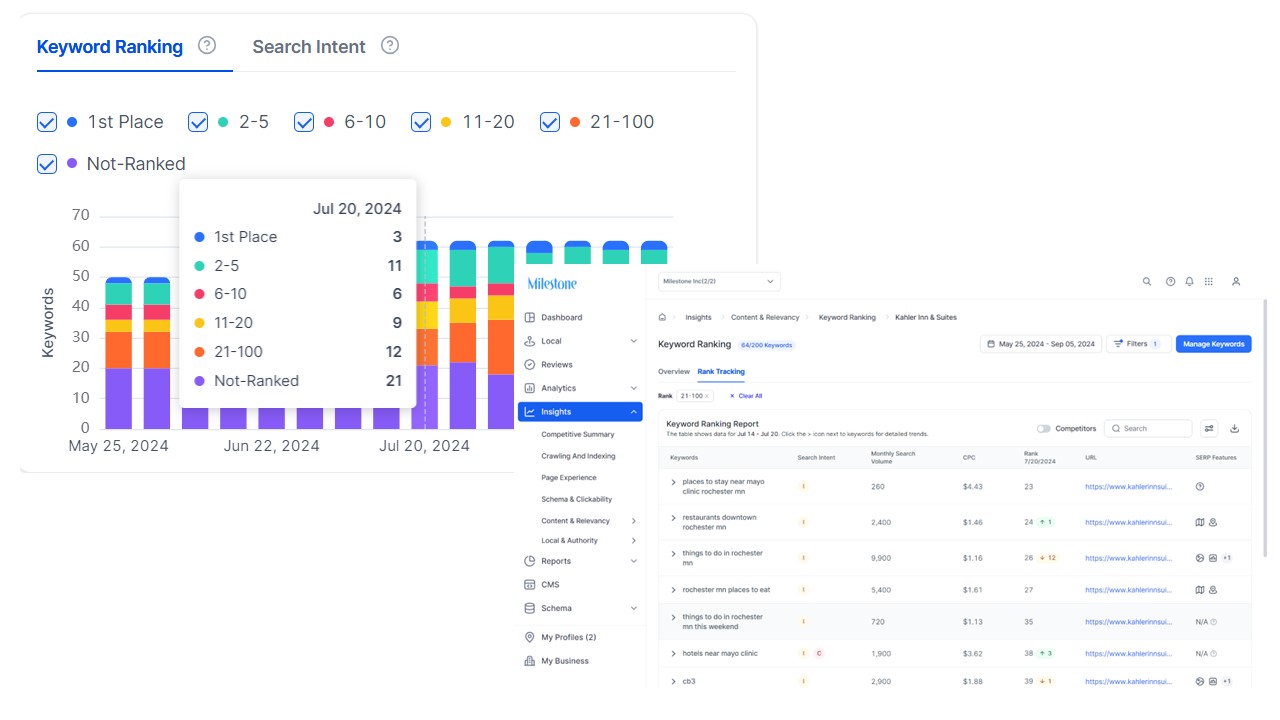The image size is (1280, 720).
Task: Click the Reports pie icon in sidebar
Action: tap(530, 561)
